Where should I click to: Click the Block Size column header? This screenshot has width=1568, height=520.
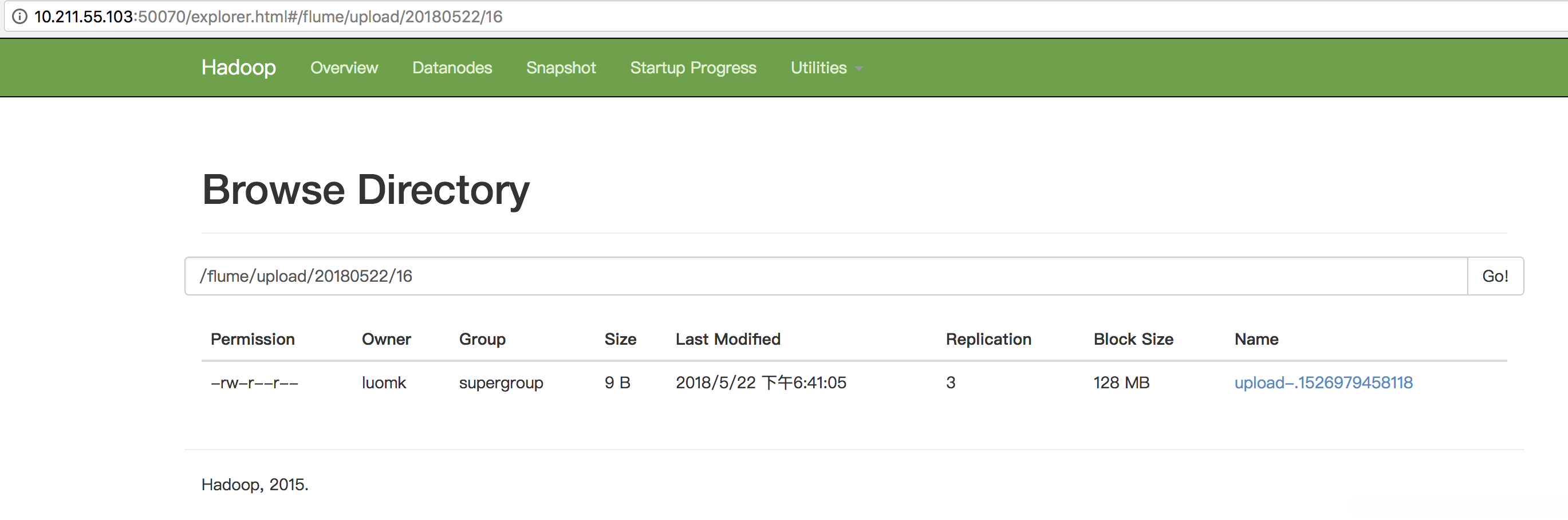pos(1133,339)
